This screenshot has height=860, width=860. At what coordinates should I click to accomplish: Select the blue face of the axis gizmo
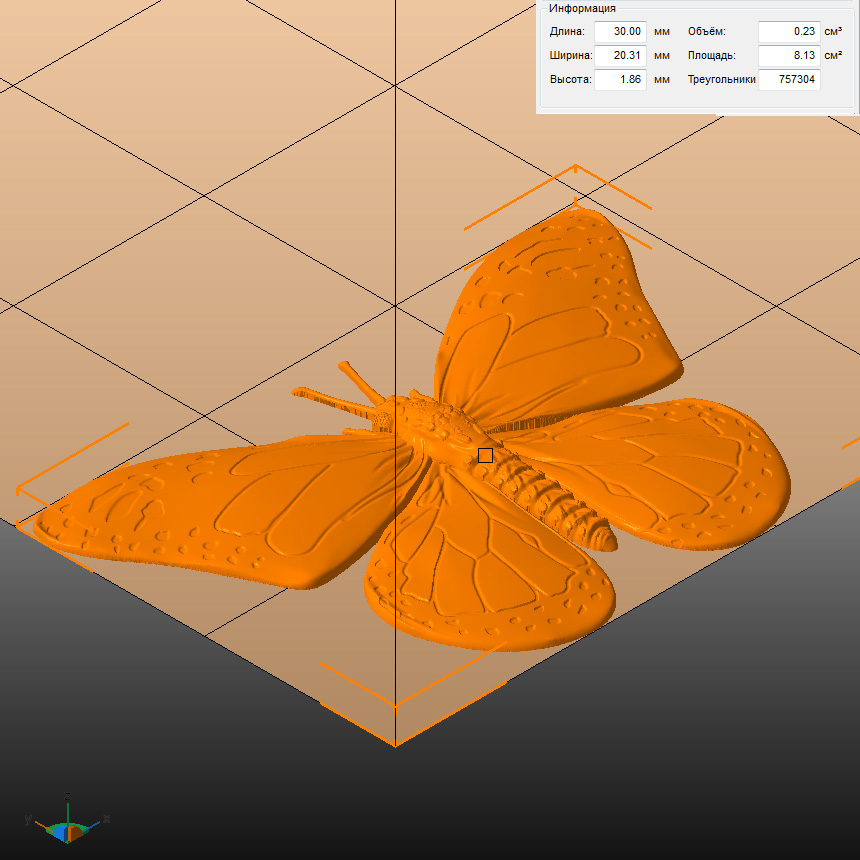[59, 832]
